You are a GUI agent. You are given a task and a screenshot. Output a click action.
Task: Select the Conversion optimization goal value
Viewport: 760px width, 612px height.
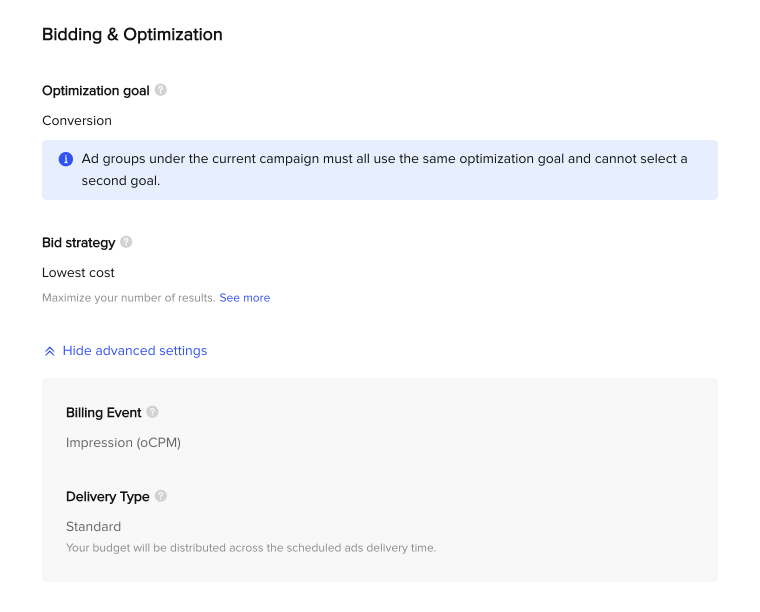tap(77, 121)
